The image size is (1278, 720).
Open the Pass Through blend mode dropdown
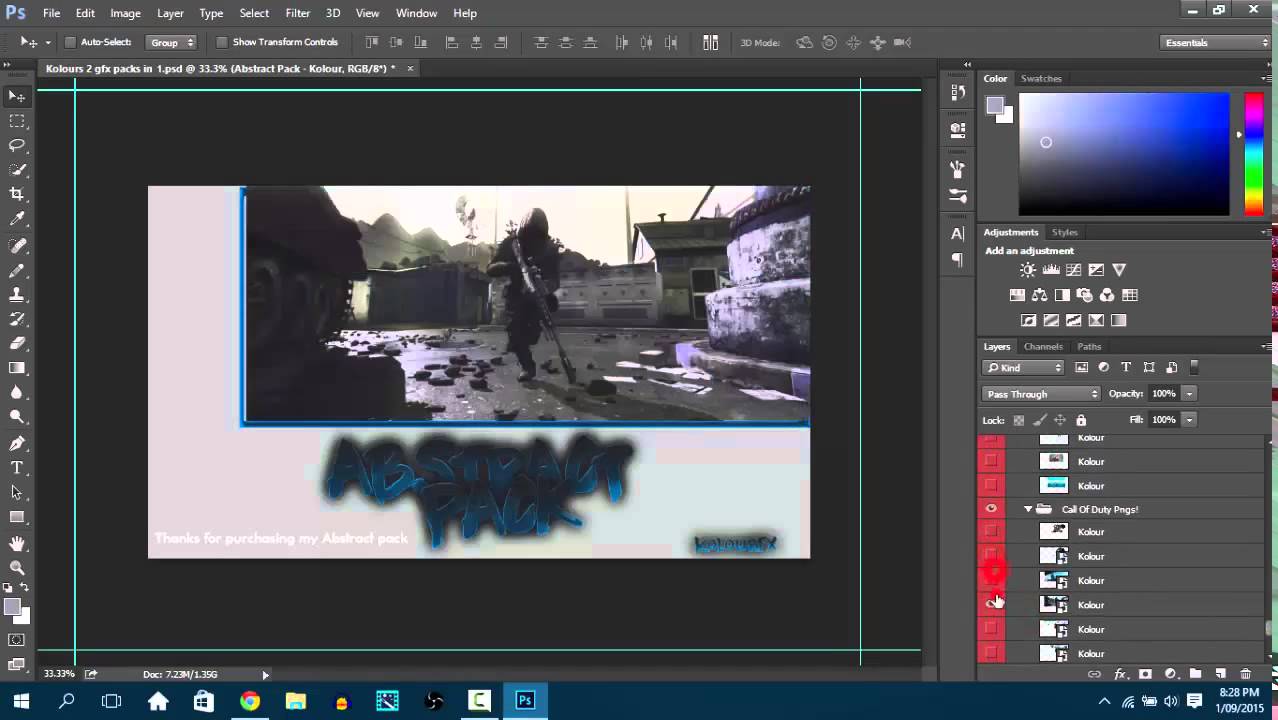coord(1041,394)
